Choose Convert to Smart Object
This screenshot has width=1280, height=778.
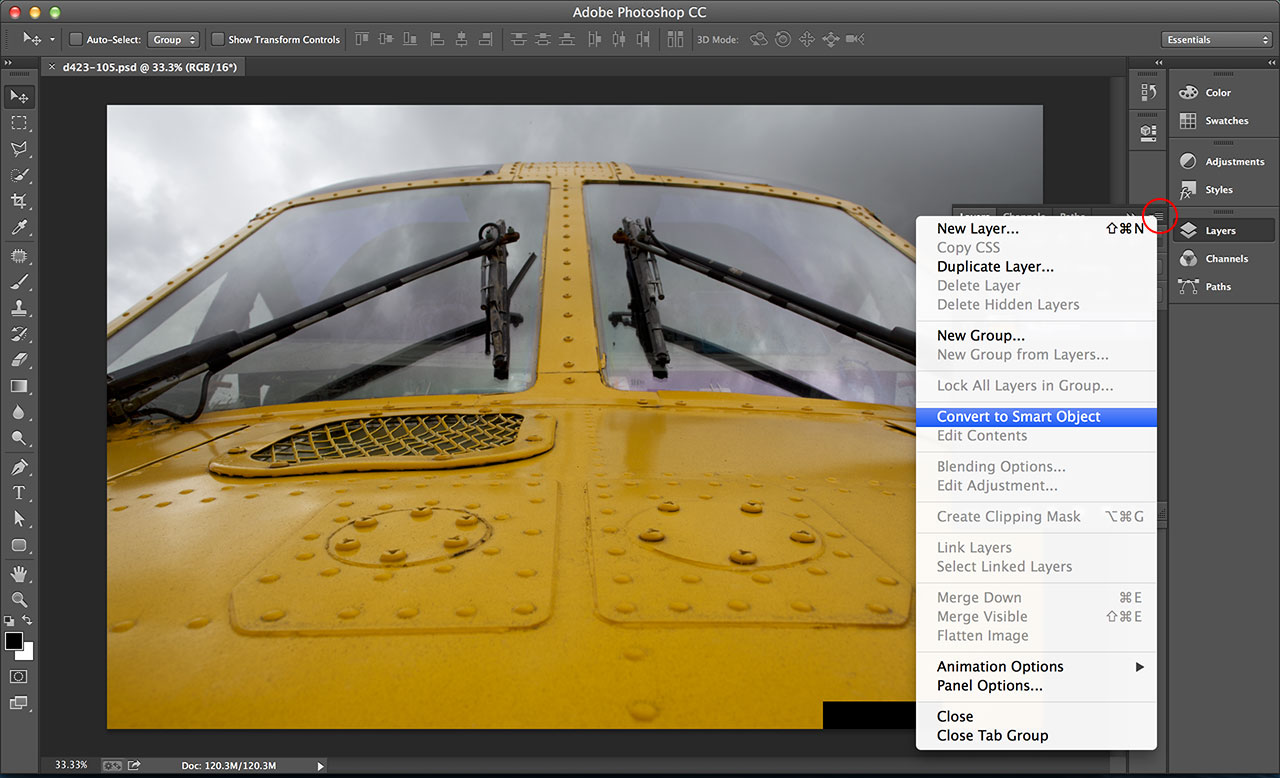tap(1018, 416)
